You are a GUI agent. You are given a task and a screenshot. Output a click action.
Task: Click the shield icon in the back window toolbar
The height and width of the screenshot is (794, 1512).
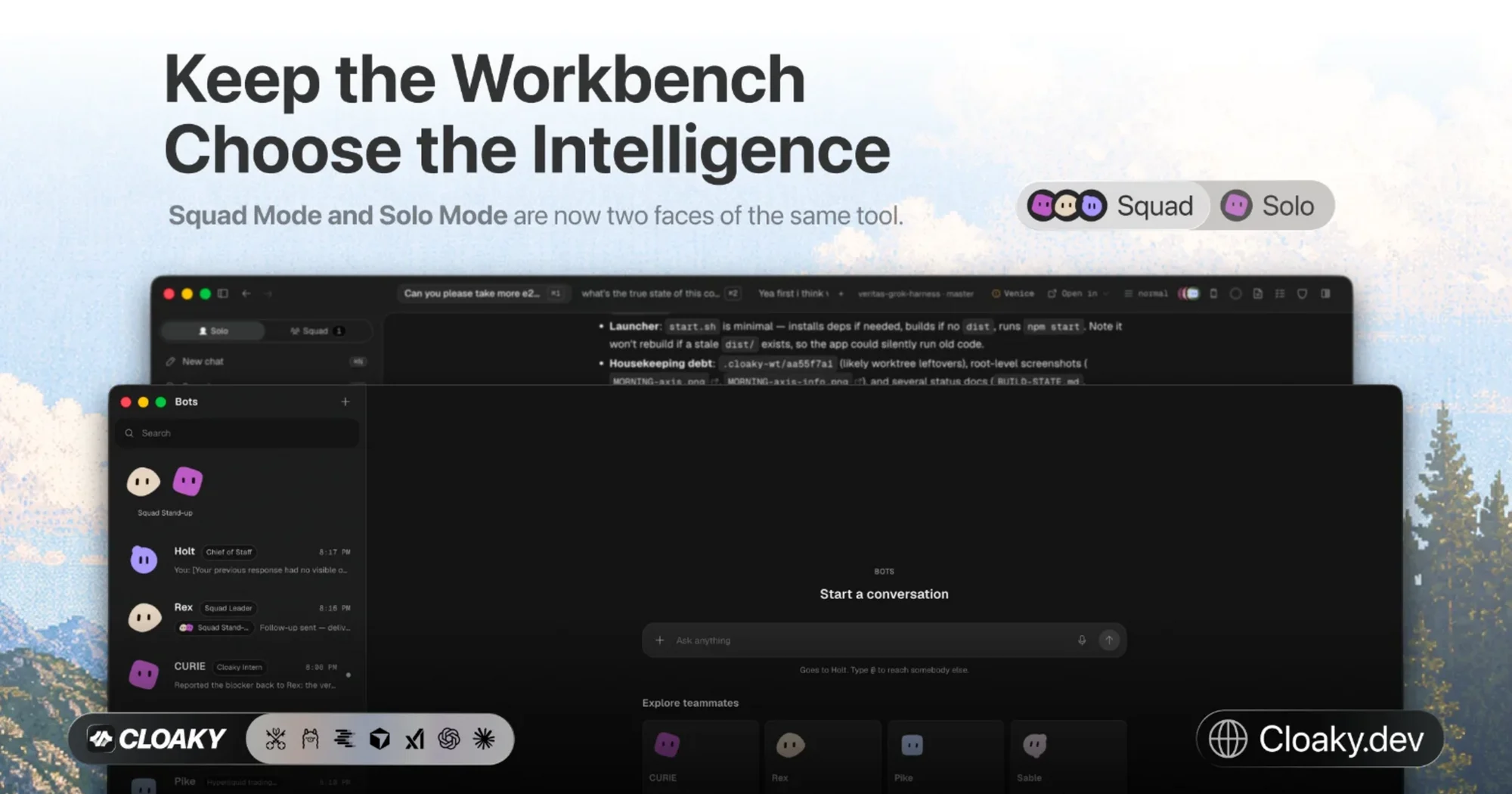1302,293
